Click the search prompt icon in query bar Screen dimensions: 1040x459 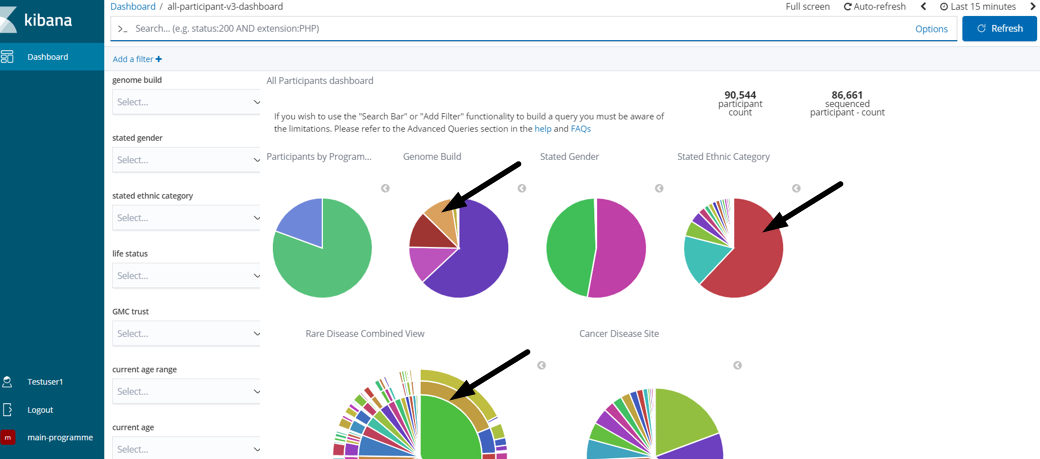(122, 29)
